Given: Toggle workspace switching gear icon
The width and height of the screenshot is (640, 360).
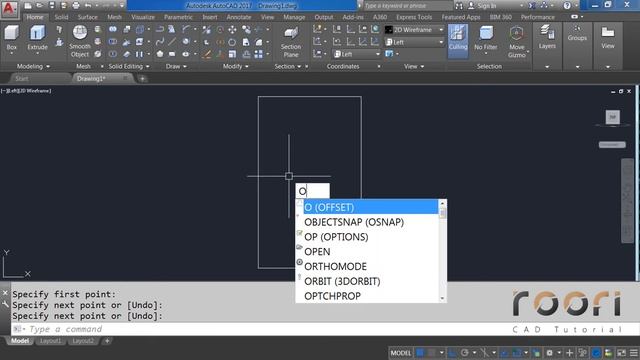Looking at the screenshot, I should (549, 353).
